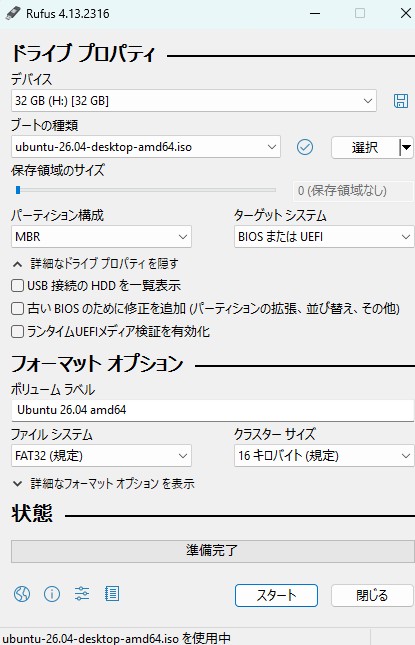Click the 保存領域のサイズ label
This screenshot has width=415, height=645.
click(58, 170)
